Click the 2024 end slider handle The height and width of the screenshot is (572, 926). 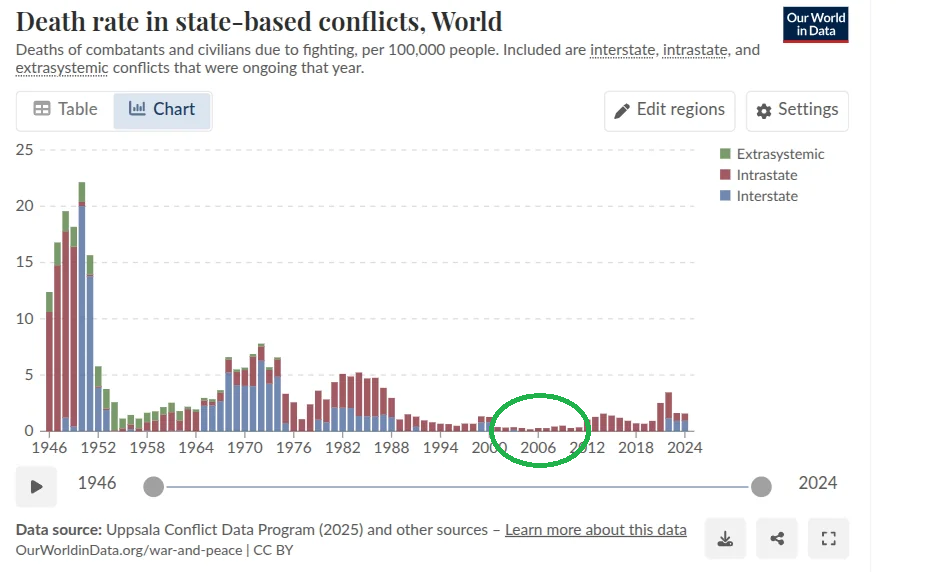click(x=761, y=487)
